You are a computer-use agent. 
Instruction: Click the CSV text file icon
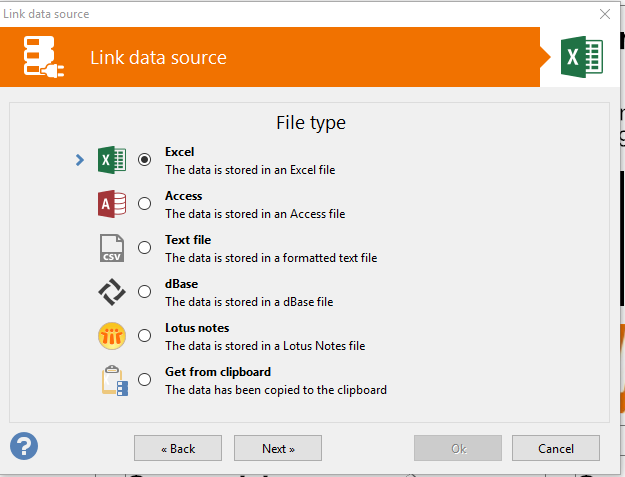(x=112, y=248)
